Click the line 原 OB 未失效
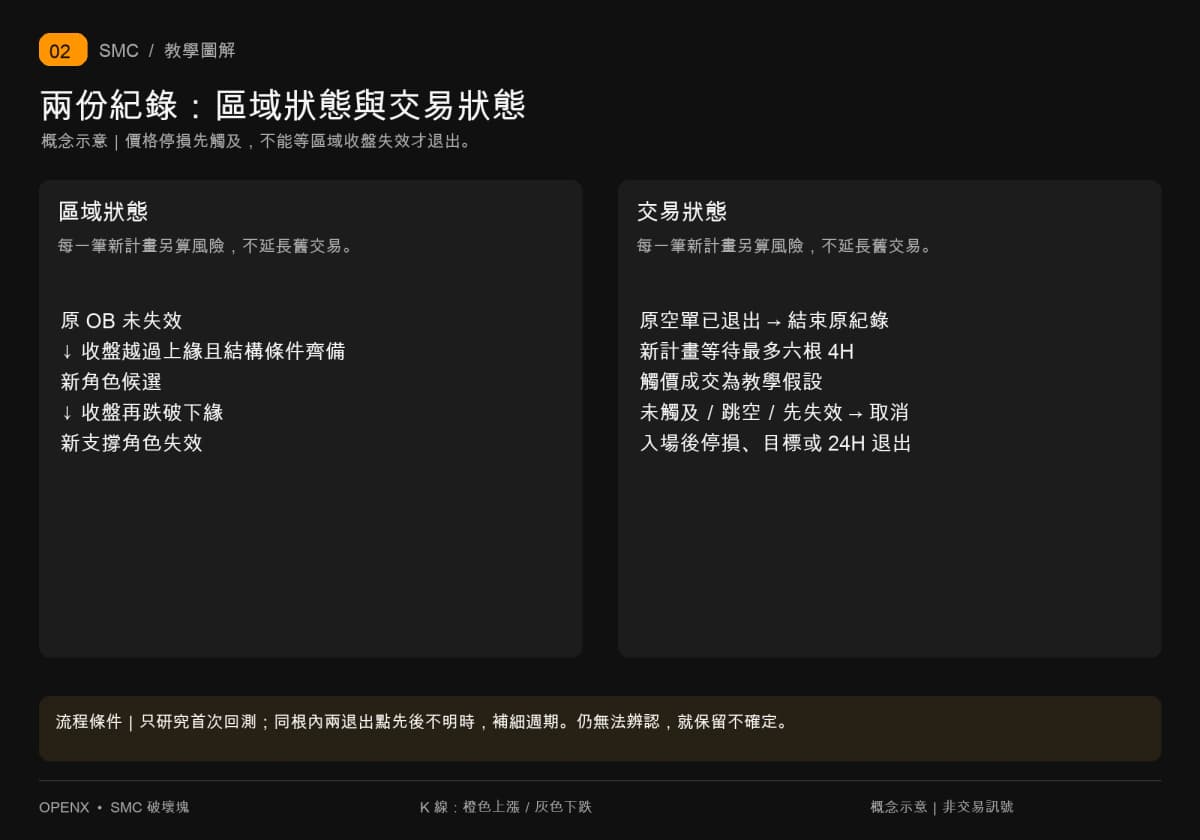This screenshot has width=1200, height=840. [121, 321]
